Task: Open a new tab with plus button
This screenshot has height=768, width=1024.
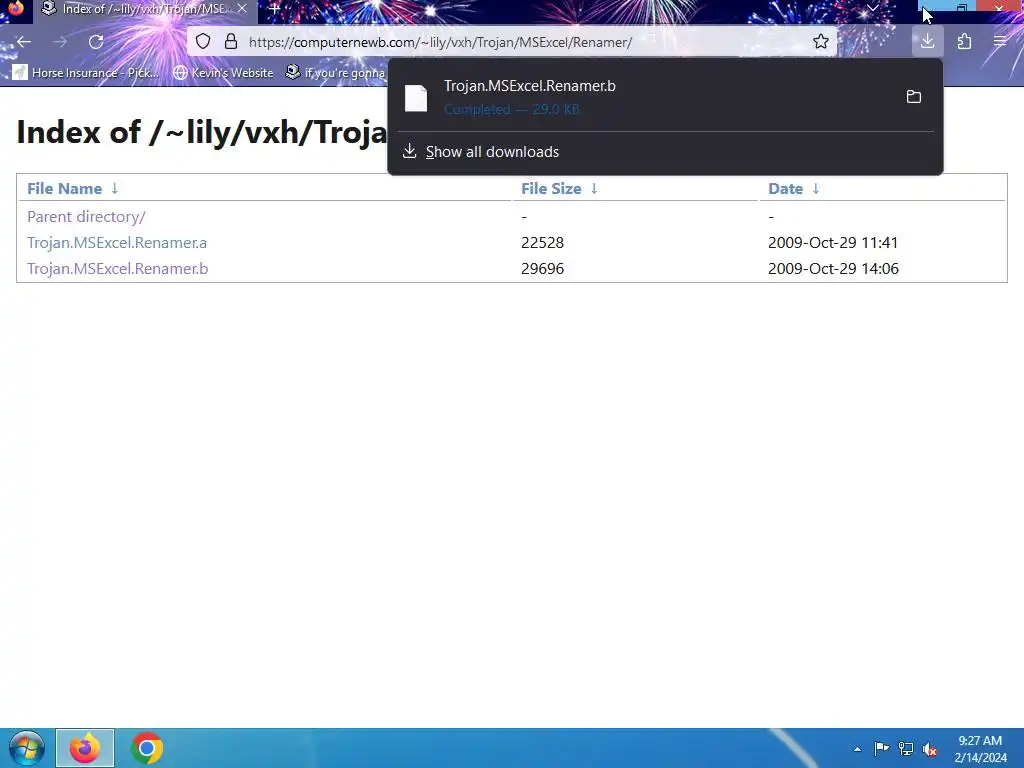Action: click(x=274, y=9)
